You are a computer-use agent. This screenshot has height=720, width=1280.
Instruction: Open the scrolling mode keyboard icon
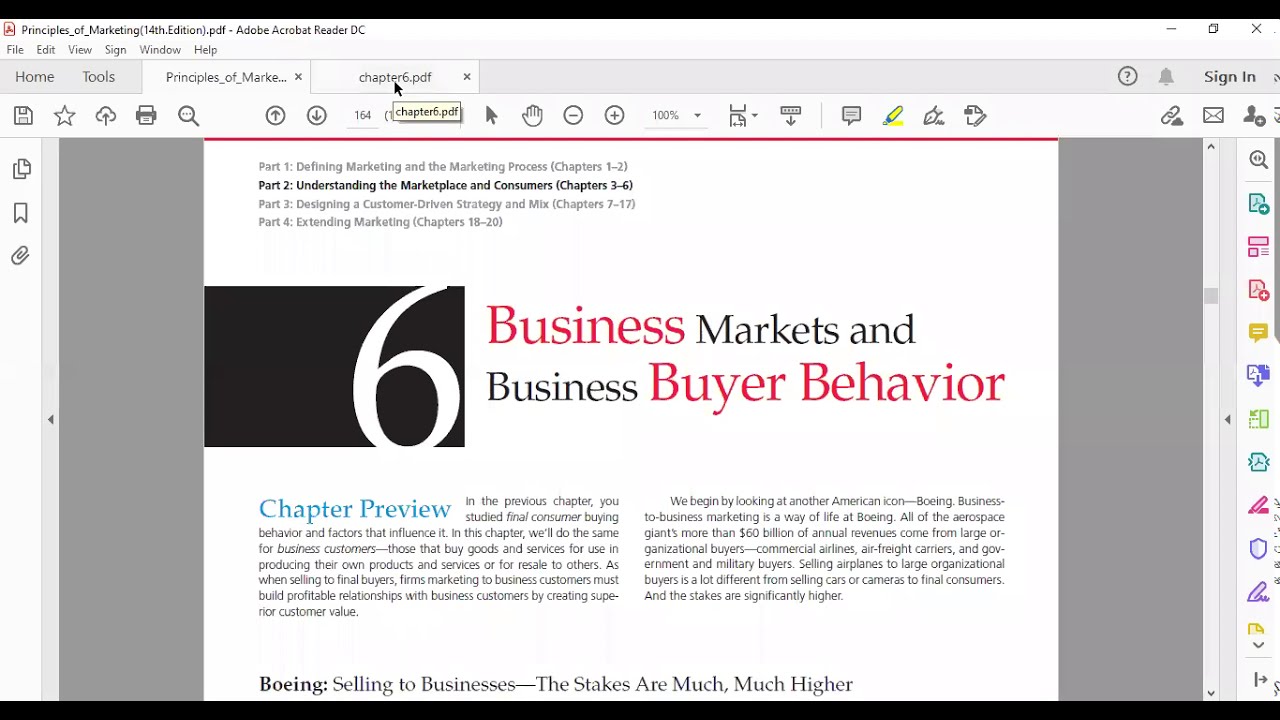point(791,116)
